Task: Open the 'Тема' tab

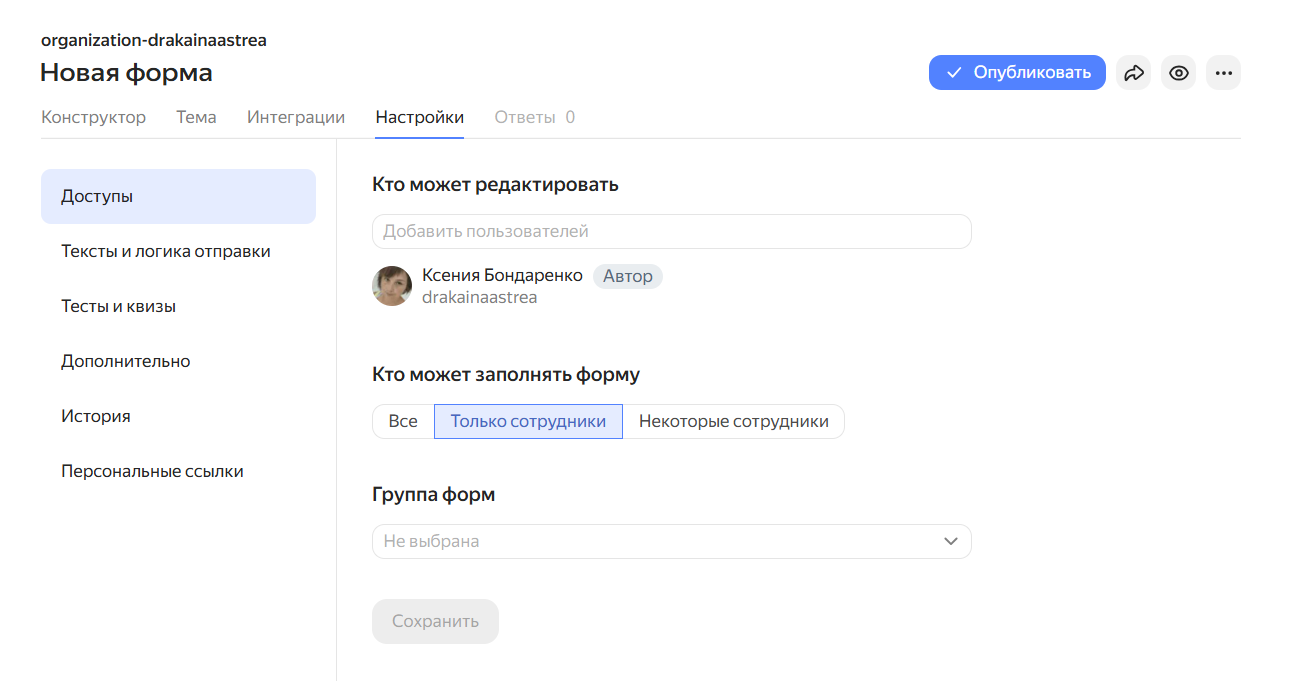Action: pos(196,117)
